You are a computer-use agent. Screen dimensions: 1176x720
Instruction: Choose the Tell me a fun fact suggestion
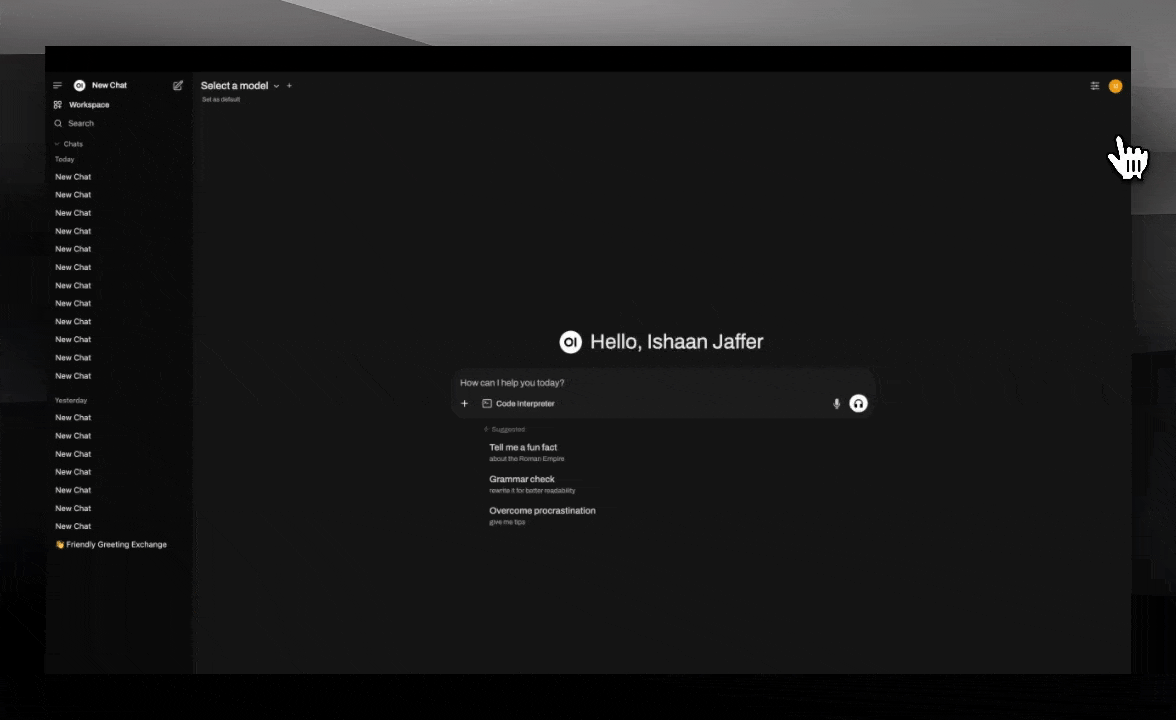(523, 448)
